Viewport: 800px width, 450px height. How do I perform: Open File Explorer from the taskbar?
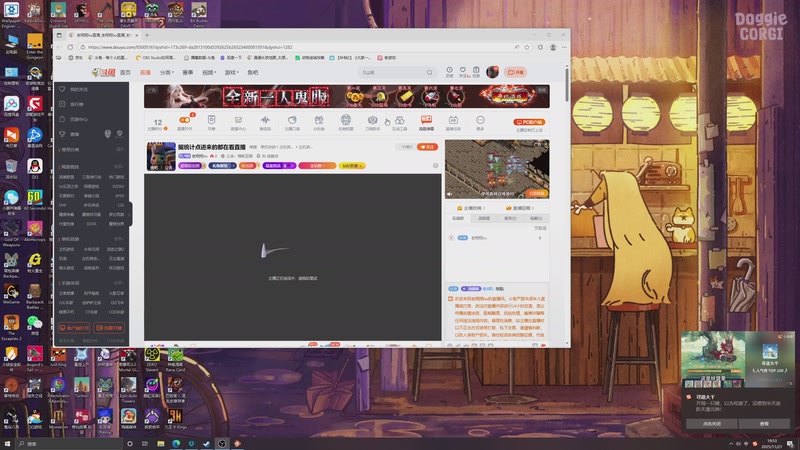click(161, 444)
